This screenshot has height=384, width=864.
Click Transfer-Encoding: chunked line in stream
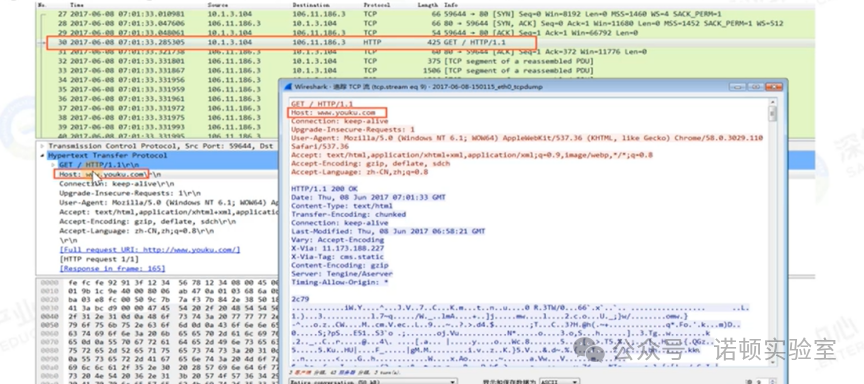pos(348,214)
